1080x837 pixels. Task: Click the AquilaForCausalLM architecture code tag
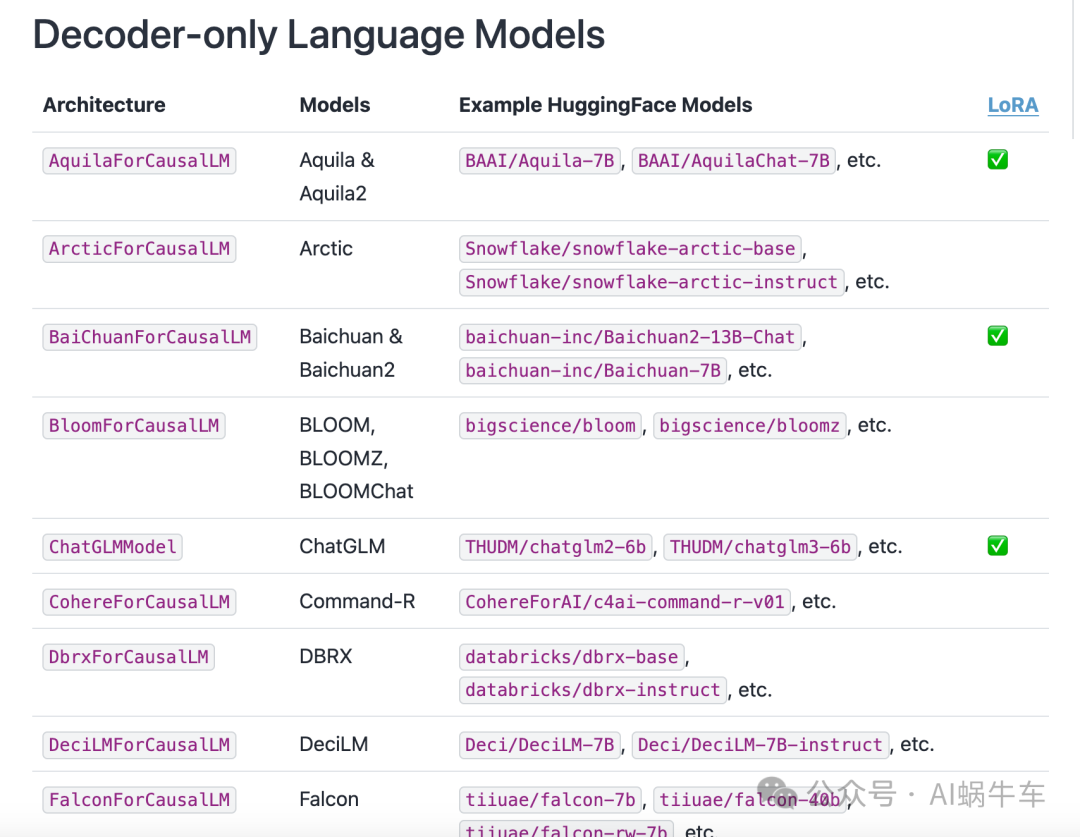[x=139, y=161]
